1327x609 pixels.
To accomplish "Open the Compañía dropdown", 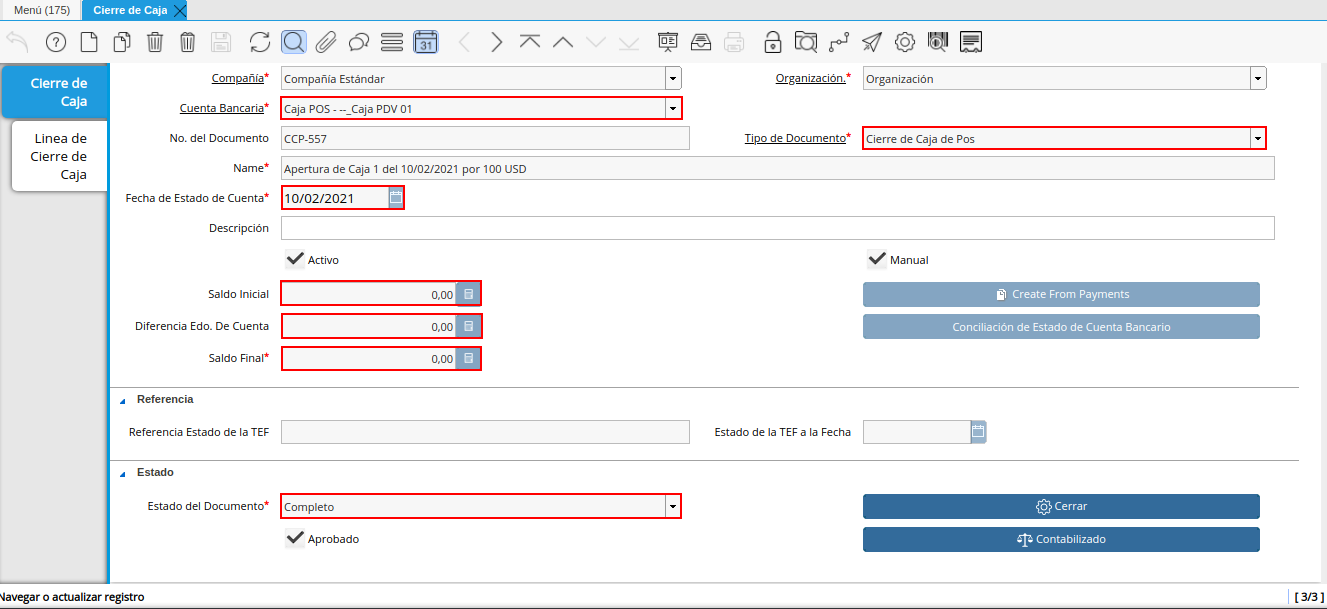I will [x=673, y=79].
